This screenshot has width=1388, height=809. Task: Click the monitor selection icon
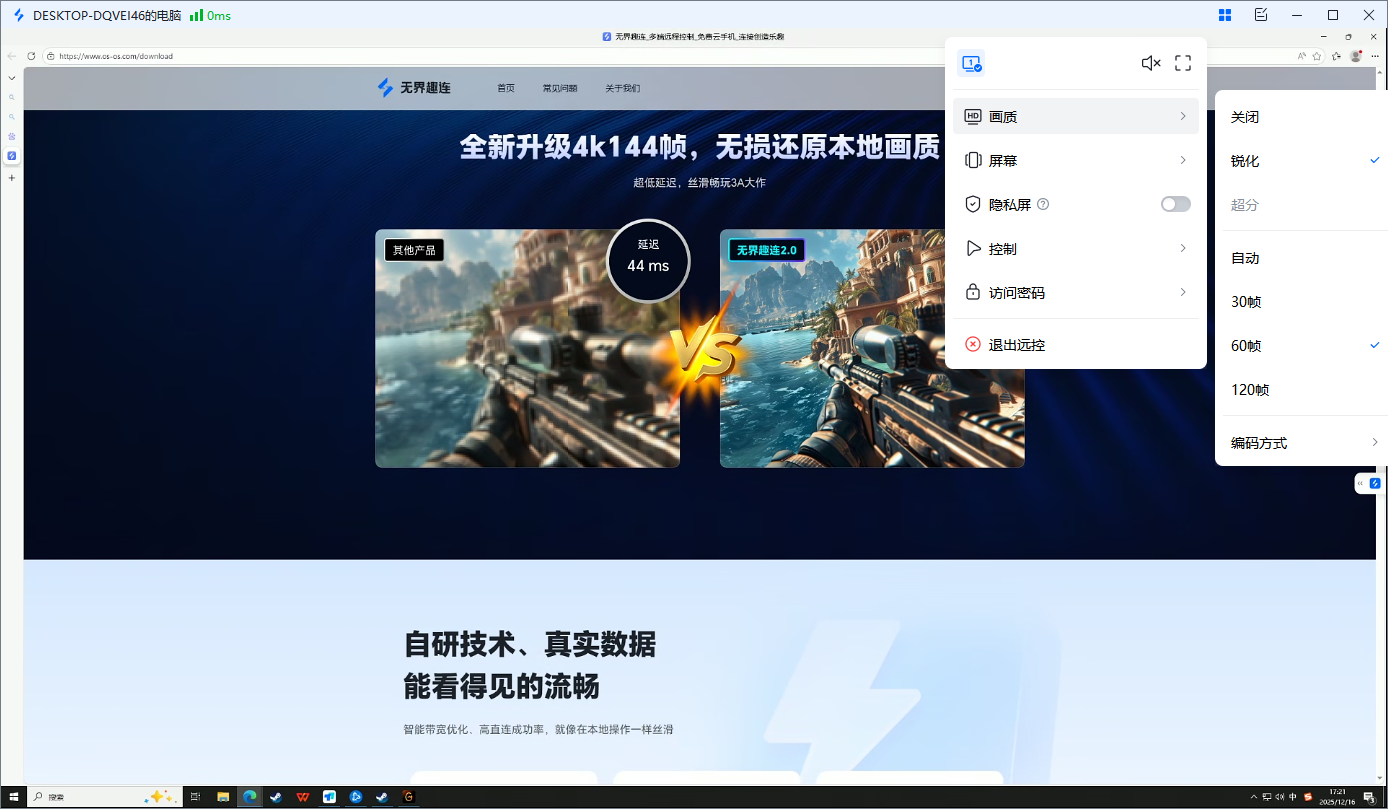point(970,62)
